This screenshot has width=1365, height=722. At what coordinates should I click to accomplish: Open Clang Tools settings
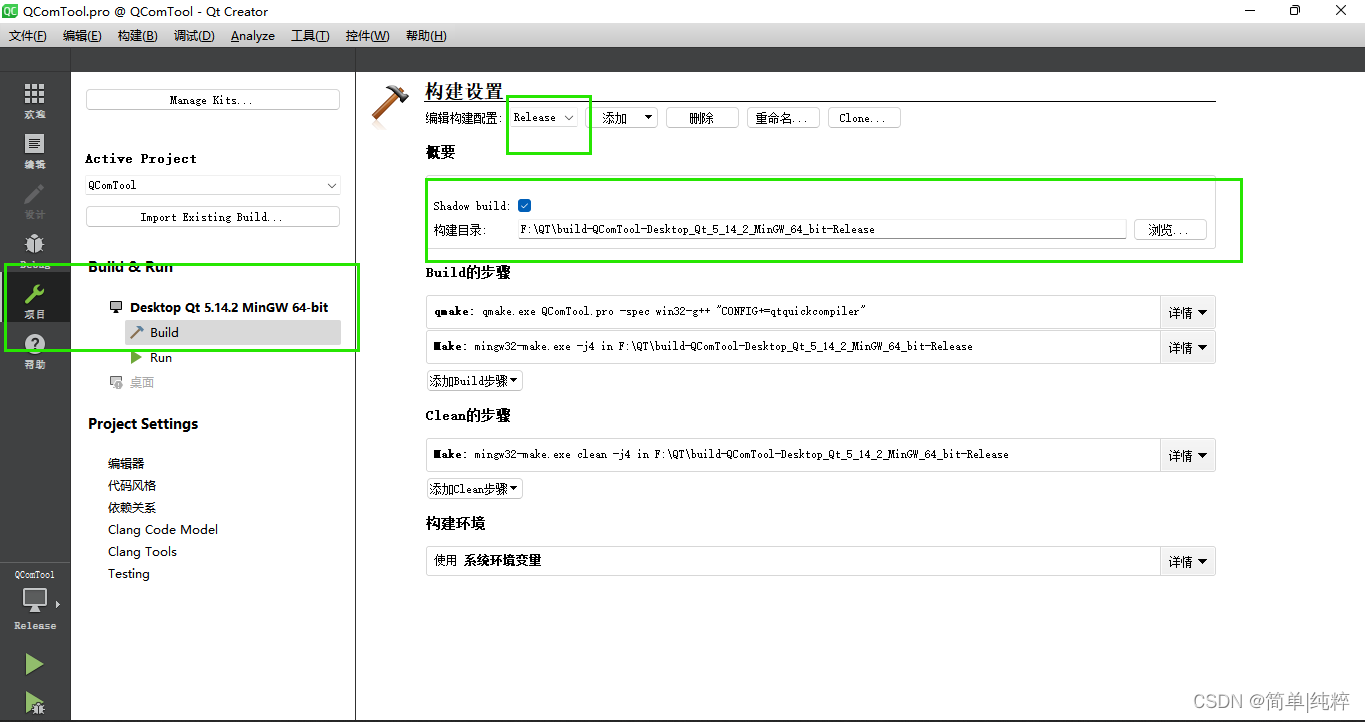pos(142,552)
